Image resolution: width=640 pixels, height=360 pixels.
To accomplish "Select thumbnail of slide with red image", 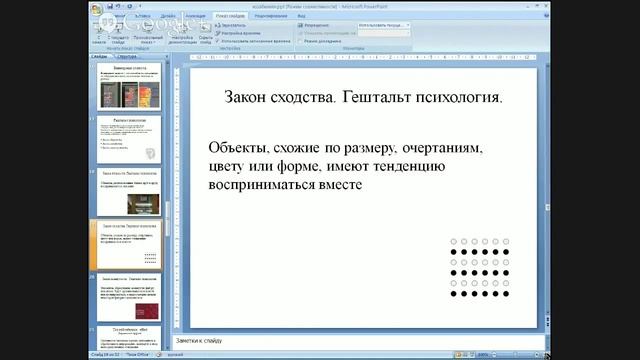I will click(129, 297).
